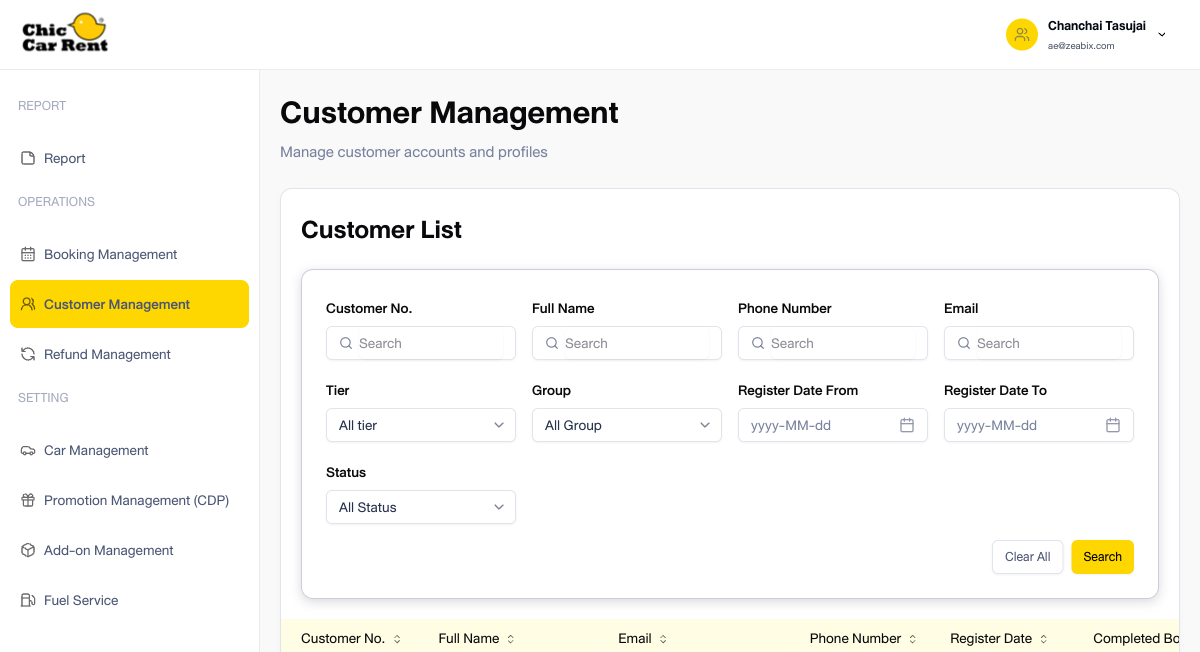
Task: Click the Chanchai Tasujai user name
Action: point(1097,26)
